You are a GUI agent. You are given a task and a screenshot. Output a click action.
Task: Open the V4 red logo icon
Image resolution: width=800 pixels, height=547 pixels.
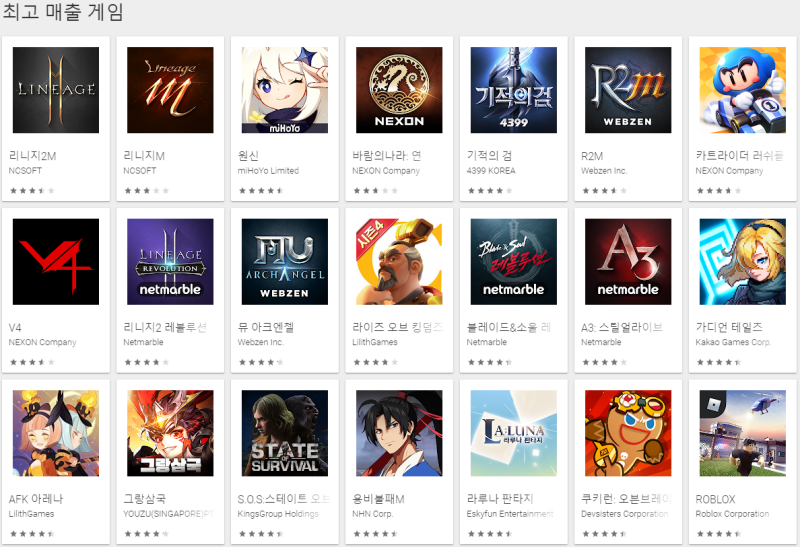[56, 262]
